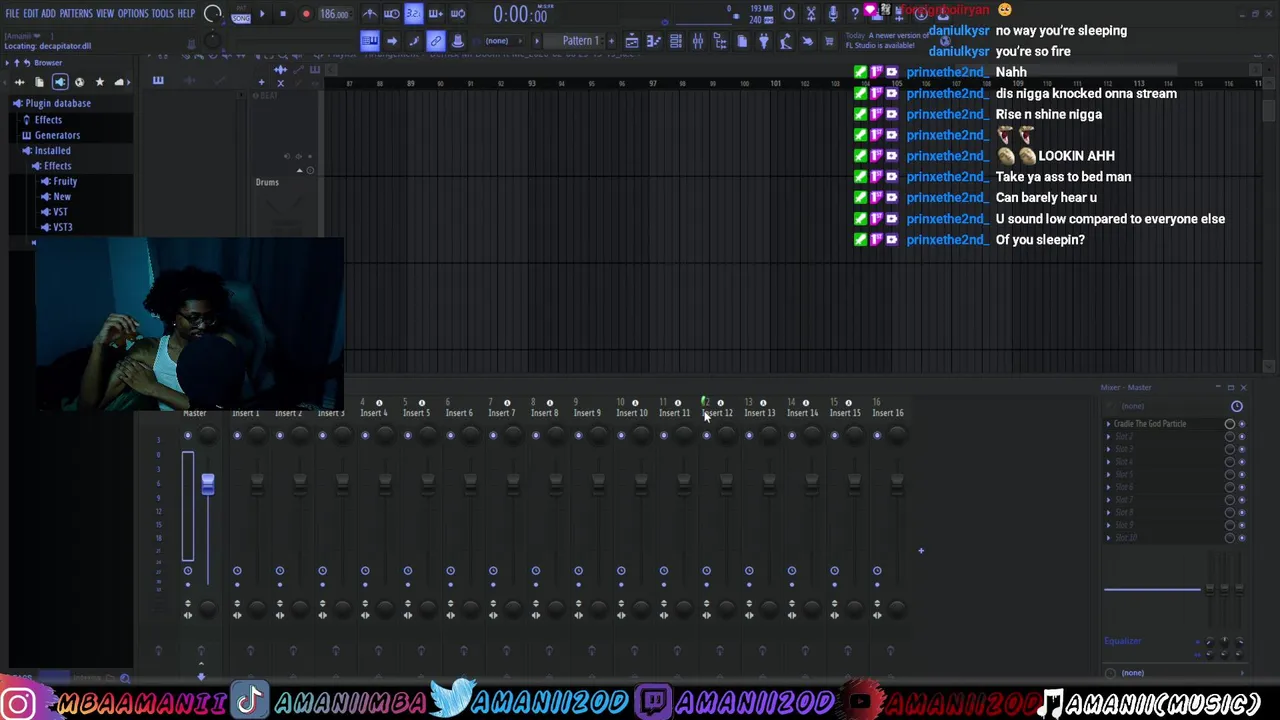Click the Equalizer label in mixer
This screenshot has height=720, width=1280.
pyautogui.click(x=1122, y=641)
